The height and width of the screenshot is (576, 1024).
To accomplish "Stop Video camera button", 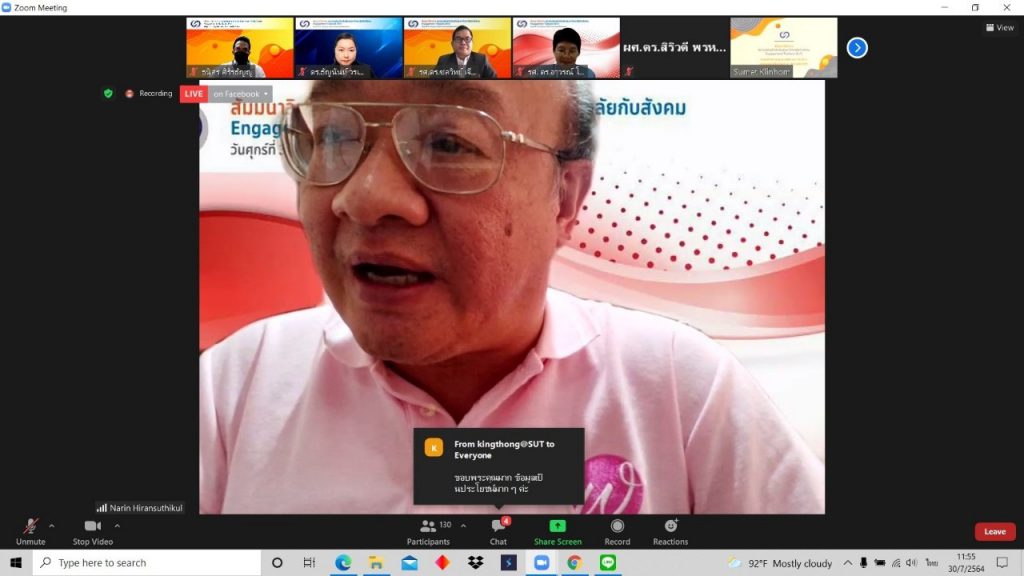I will click(x=93, y=532).
